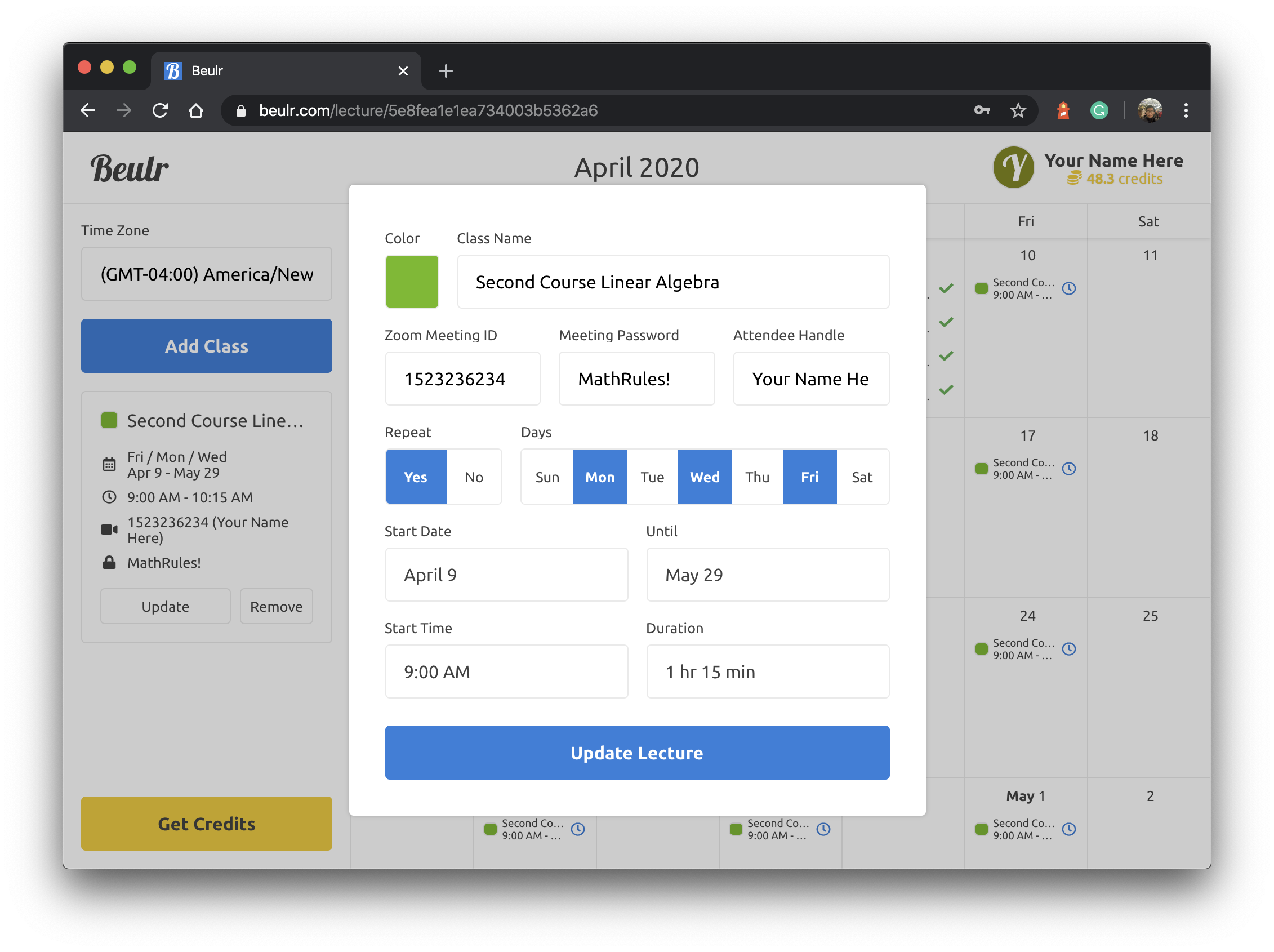
Task: Open a new browser tab
Action: (446, 71)
